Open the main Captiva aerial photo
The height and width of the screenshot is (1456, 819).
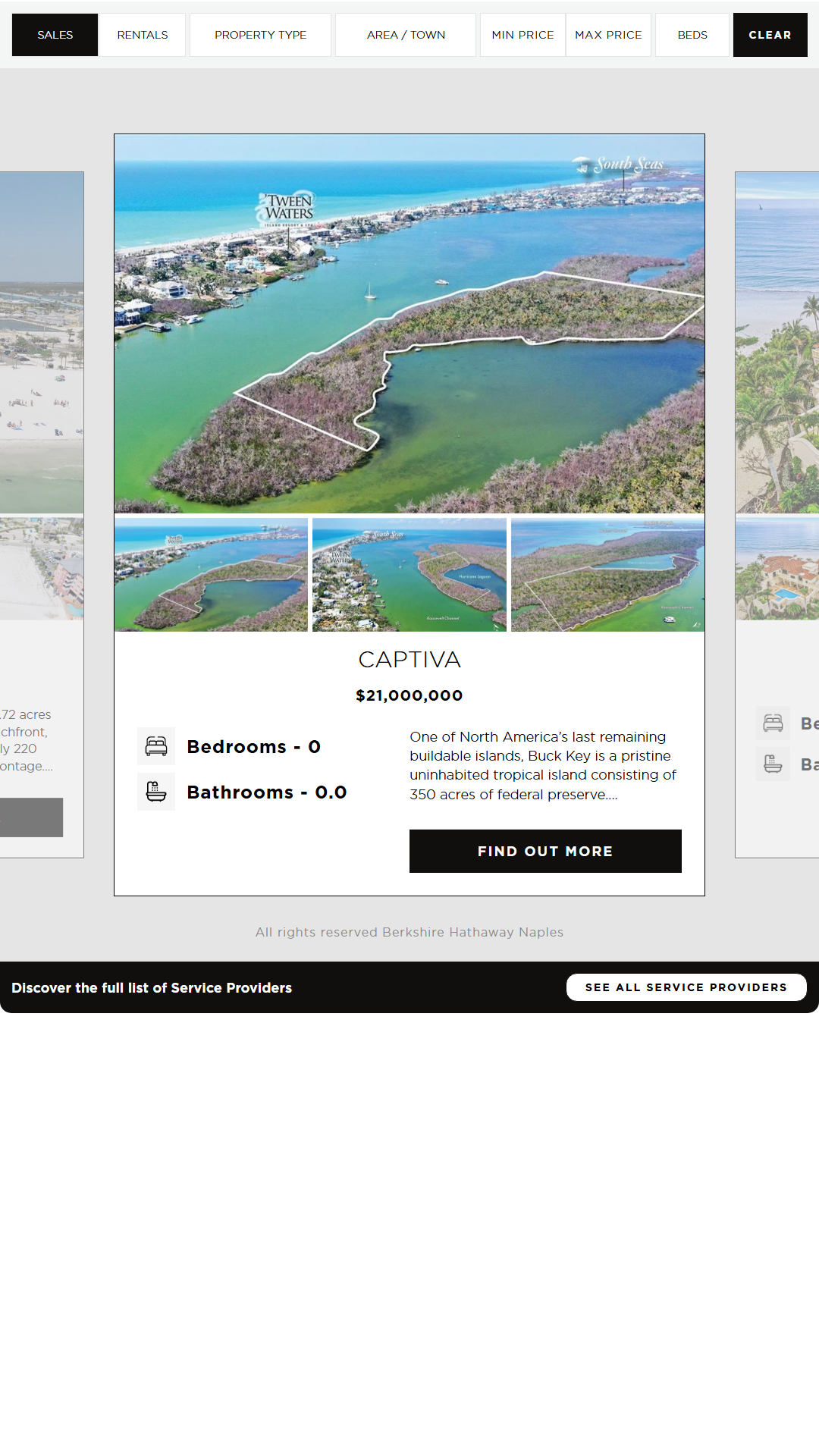pos(409,324)
